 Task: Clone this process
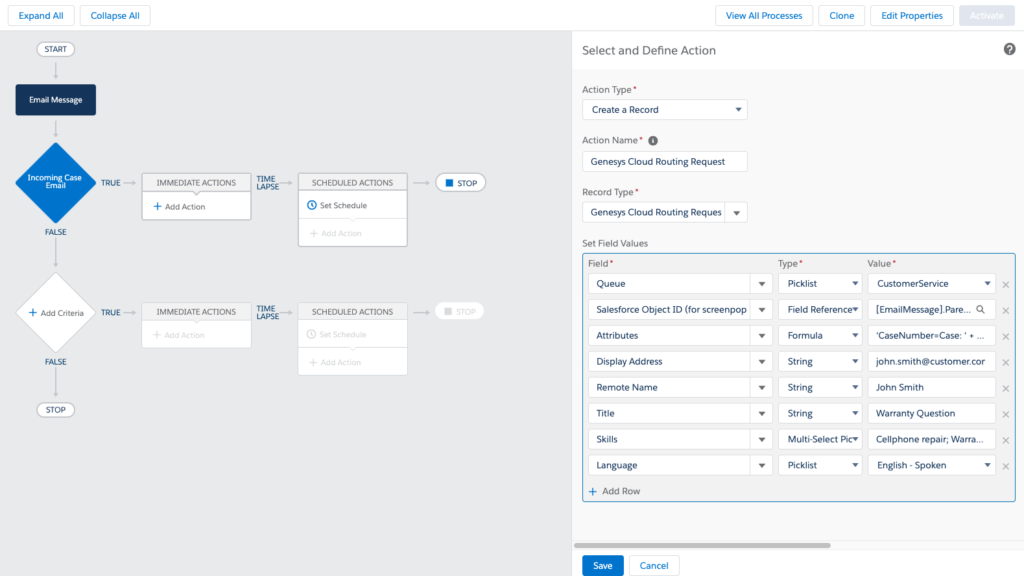click(841, 15)
